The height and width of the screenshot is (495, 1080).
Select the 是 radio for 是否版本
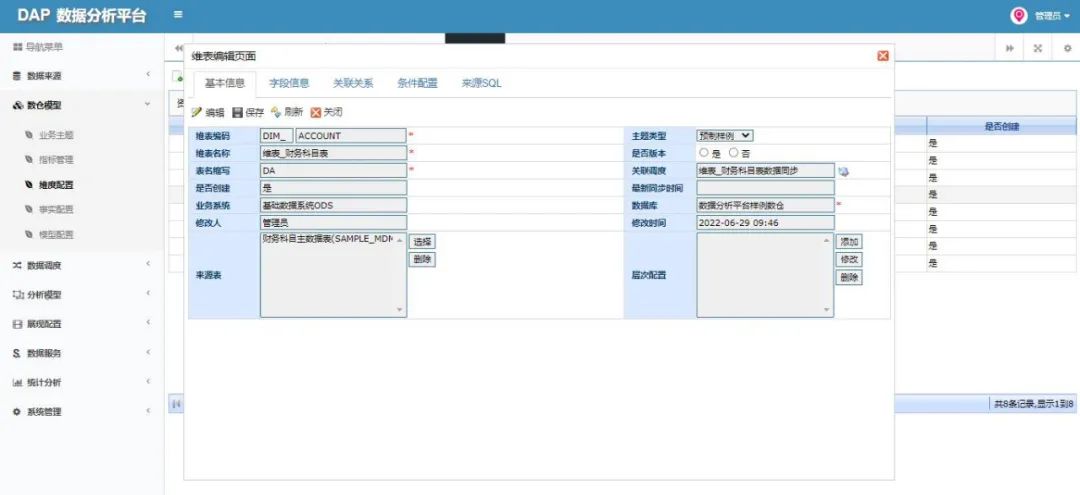(x=704, y=153)
